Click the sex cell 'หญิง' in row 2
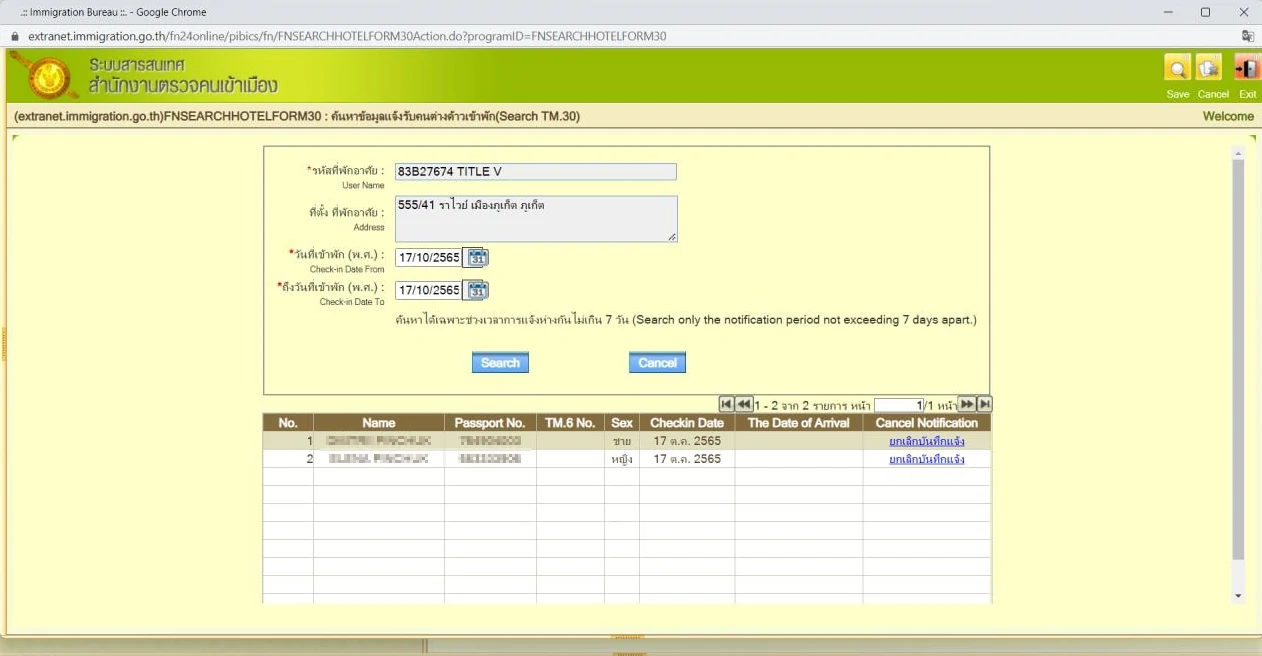This screenshot has height=656, width=1262. pos(622,459)
